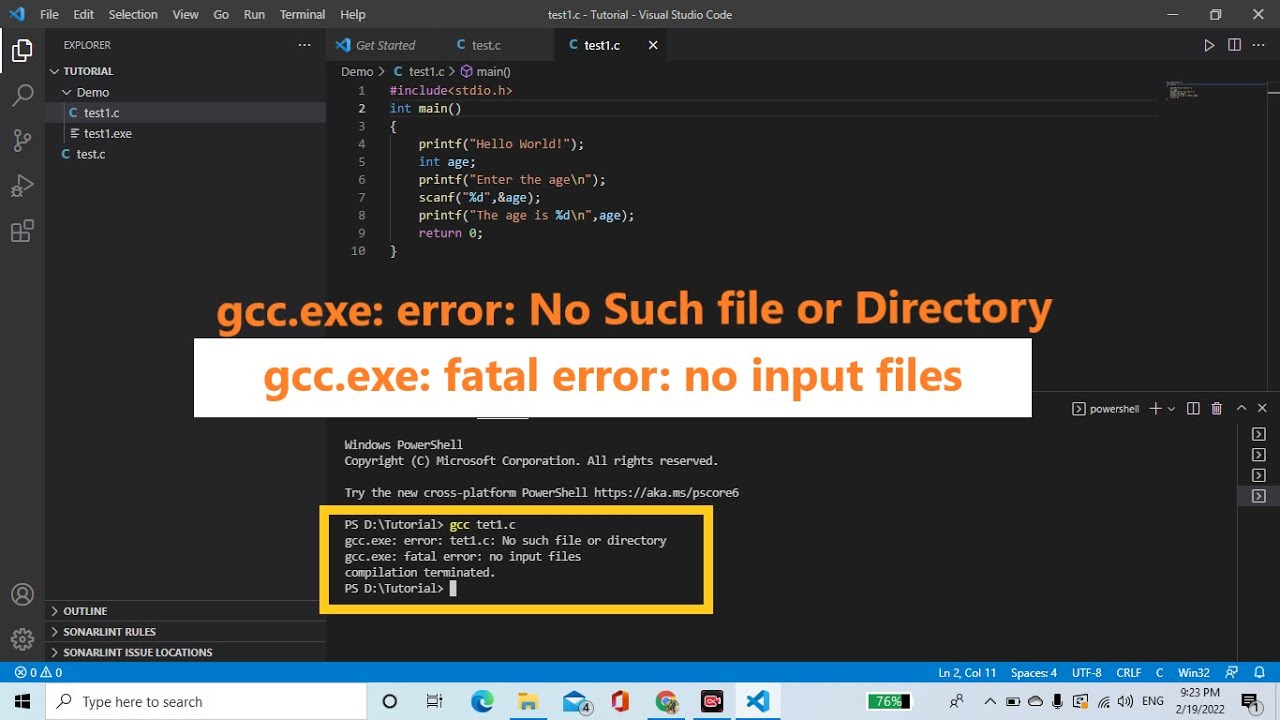This screenshot has width=1280, height=720.
Task: Show hidden system tray icons chevron
Action: (990, 701)
